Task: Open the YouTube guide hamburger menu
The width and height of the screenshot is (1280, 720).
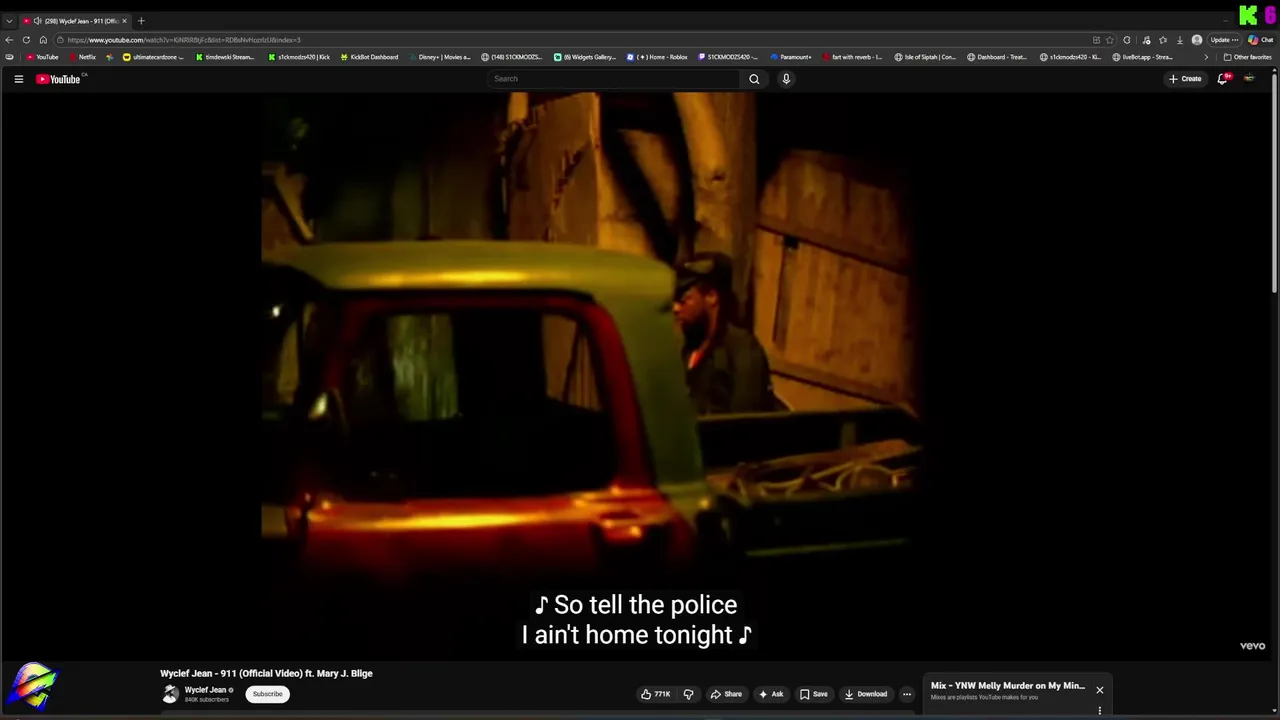Action: pos(18,79)
